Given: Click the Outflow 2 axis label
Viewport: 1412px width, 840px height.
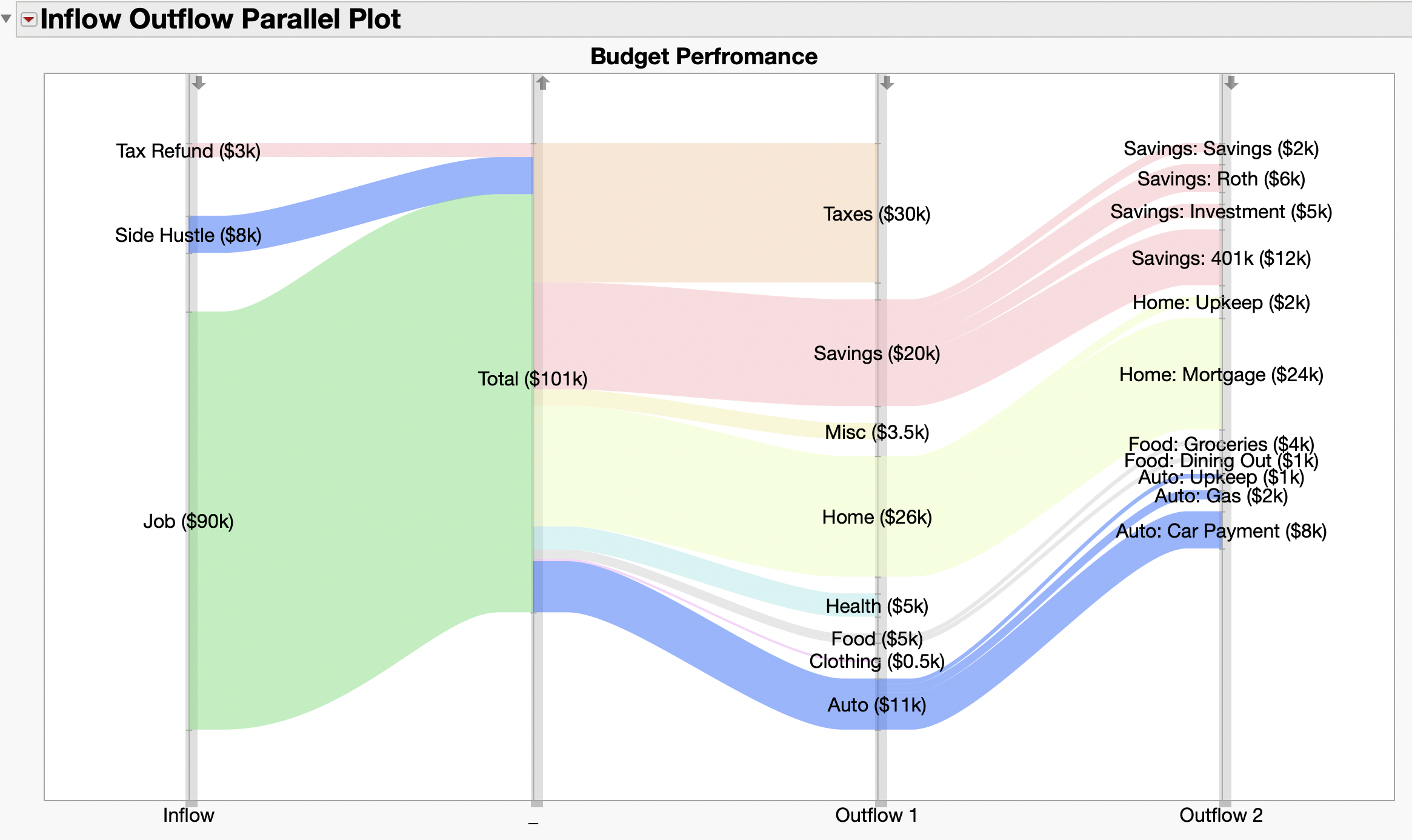Looking at the screenshot, I should (1221, 815).
